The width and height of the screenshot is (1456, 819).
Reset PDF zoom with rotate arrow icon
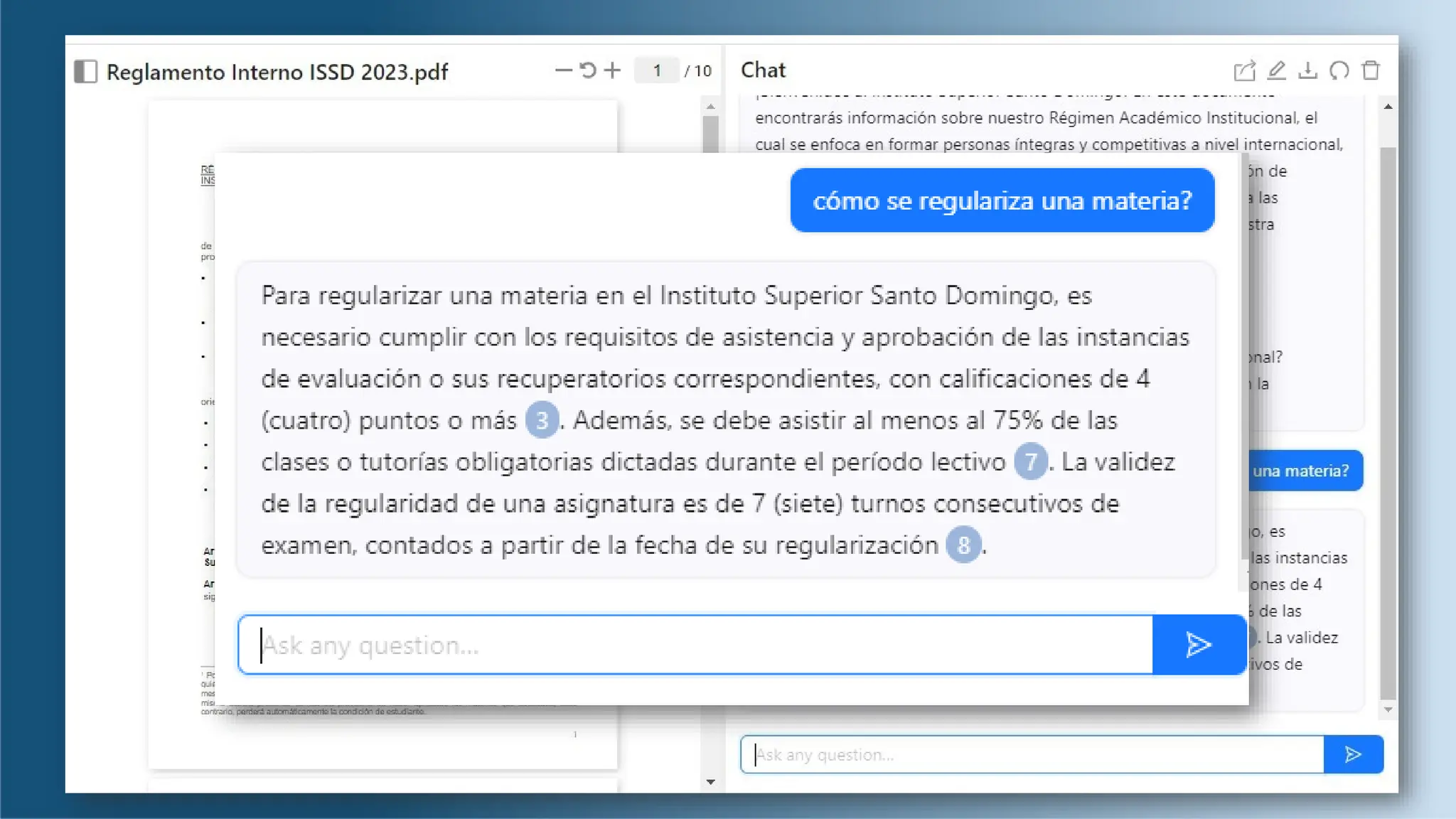point(587,70)
